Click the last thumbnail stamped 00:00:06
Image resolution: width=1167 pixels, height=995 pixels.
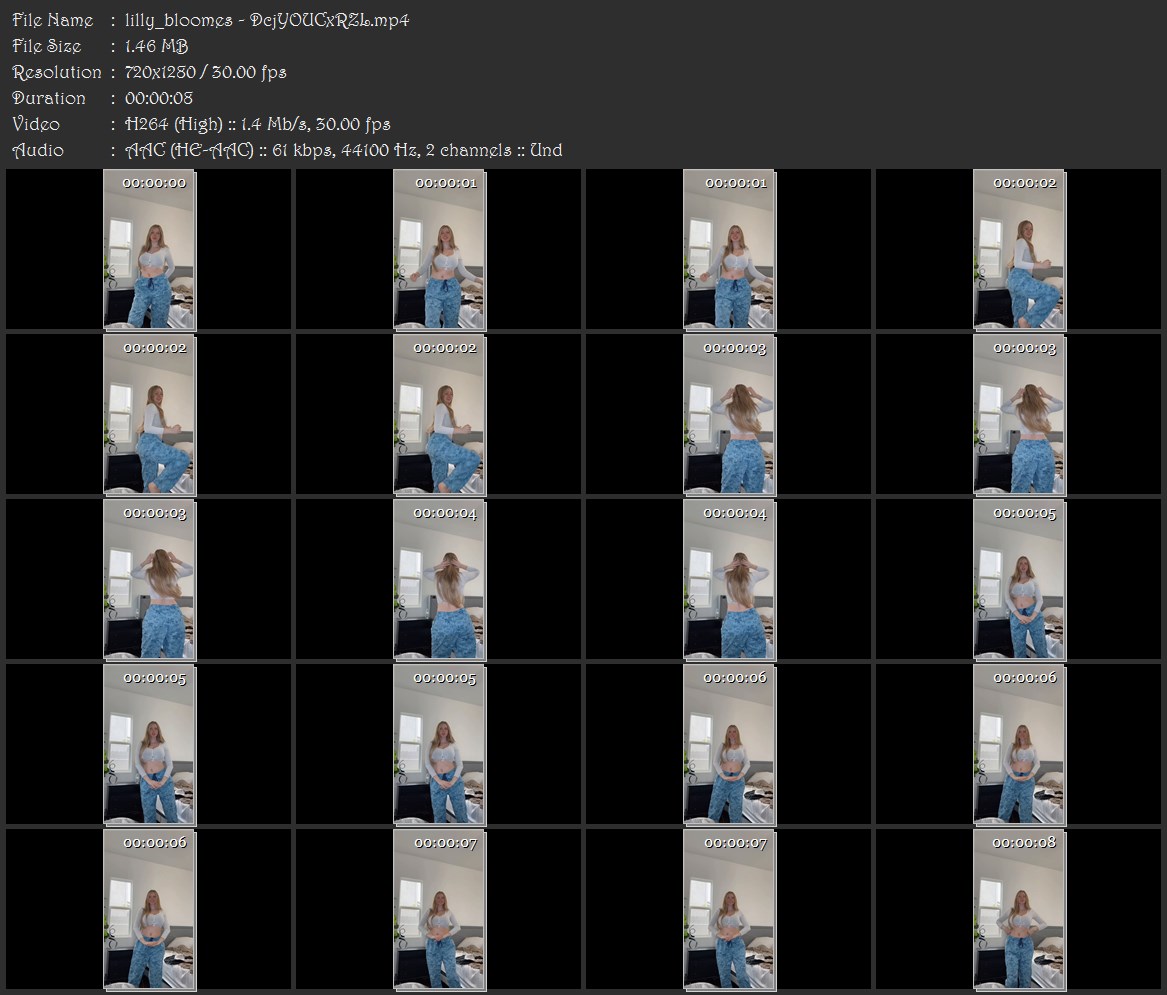149,910
